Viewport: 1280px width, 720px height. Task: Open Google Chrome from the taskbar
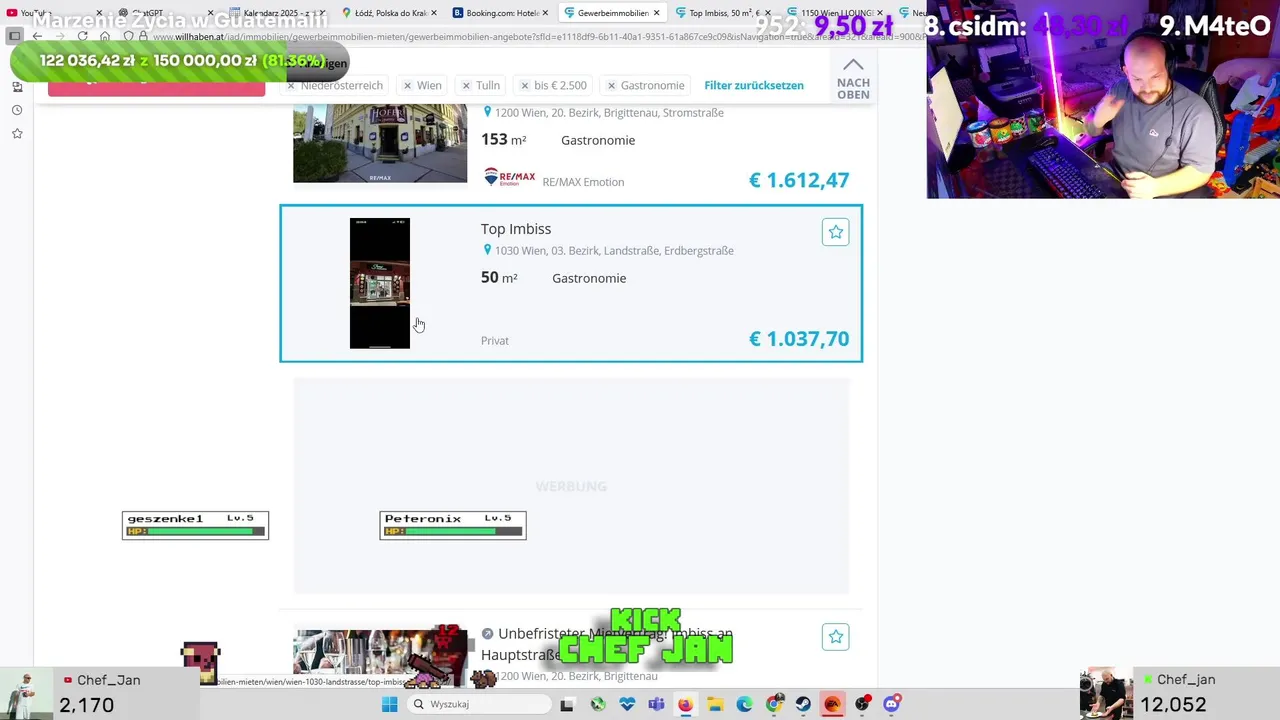pyautogui.click(x=774, y=704)
